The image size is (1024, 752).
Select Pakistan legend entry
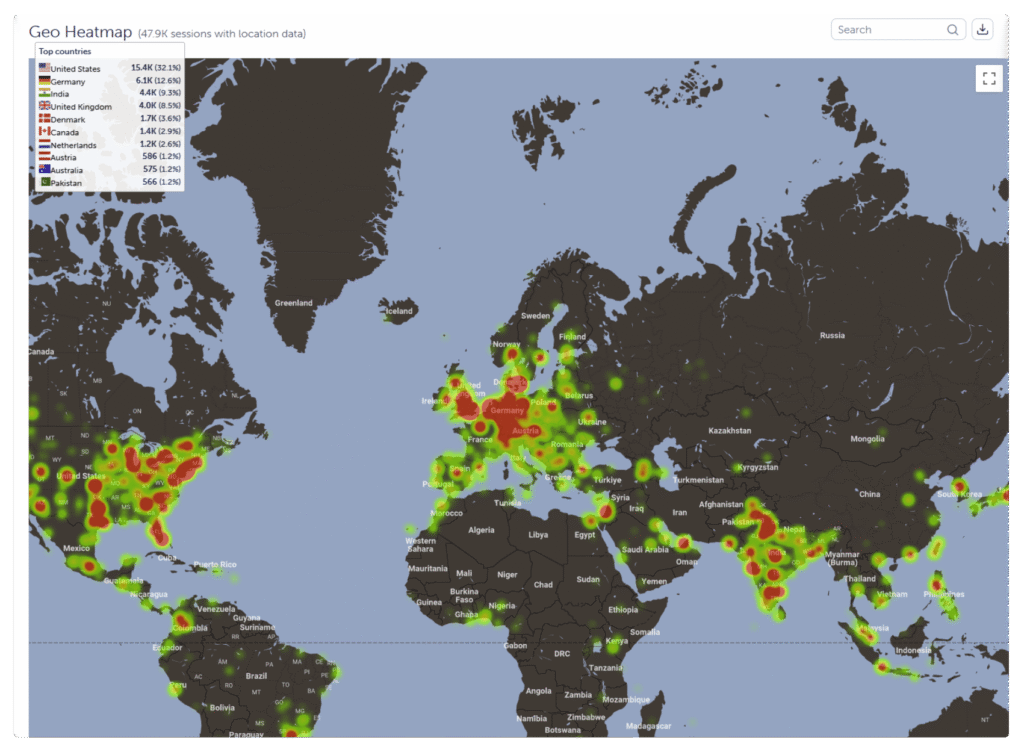[110, 183]
